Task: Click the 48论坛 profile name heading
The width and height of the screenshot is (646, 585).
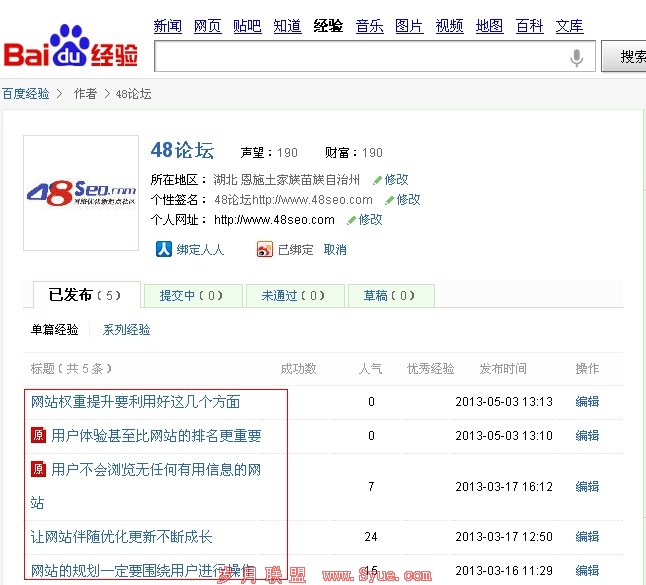Action: point(182,150)
